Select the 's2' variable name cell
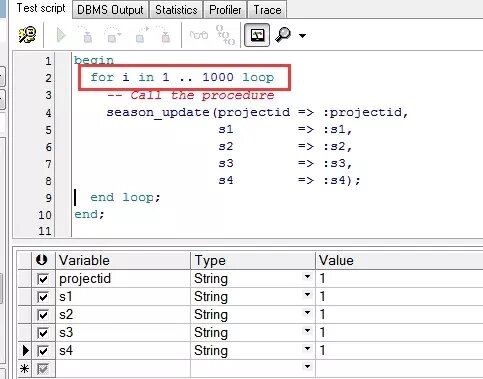The height and width of the screenshot is (379, 483). pyautogui.click(x=123, y=315)
